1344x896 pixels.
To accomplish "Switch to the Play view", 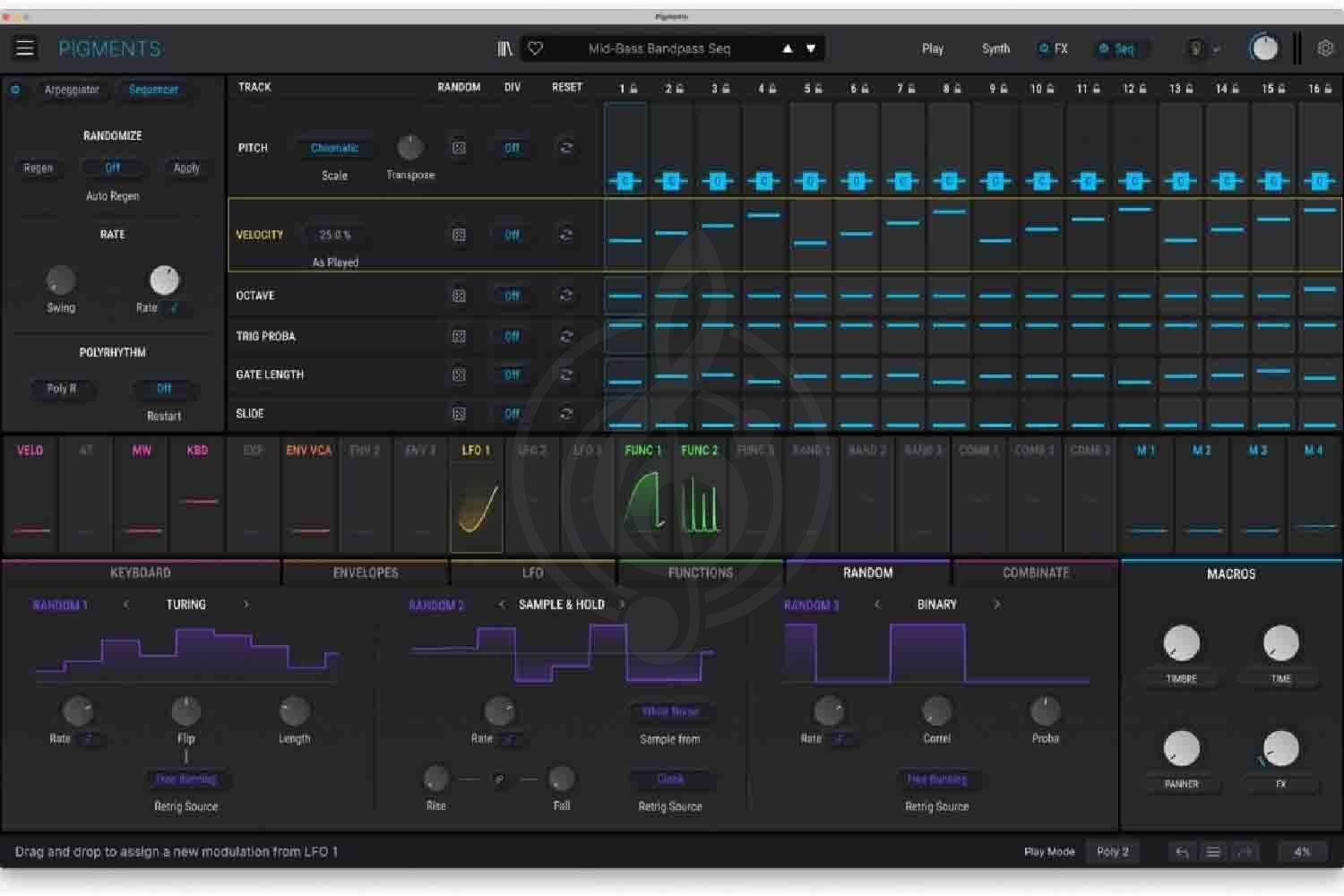I will click(x=933, y=48).
